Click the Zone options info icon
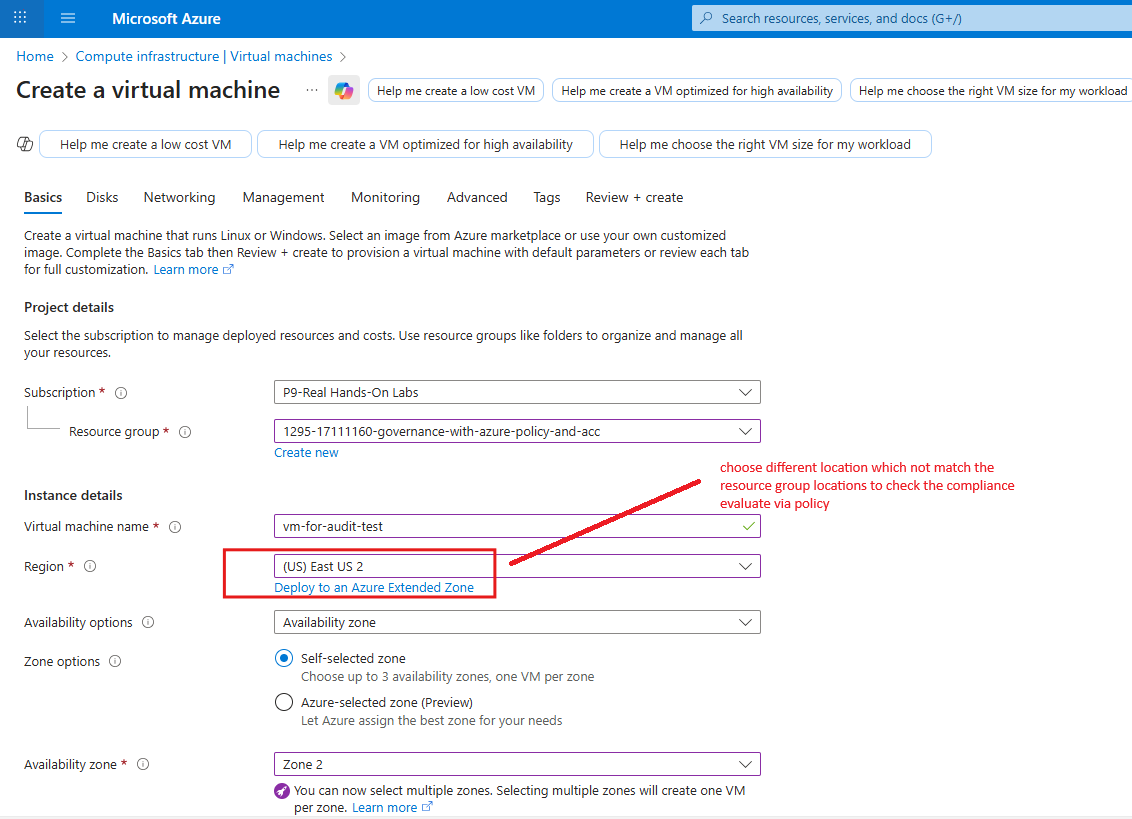This screenshot has height=819, width=1132. (x=114, y=661)
